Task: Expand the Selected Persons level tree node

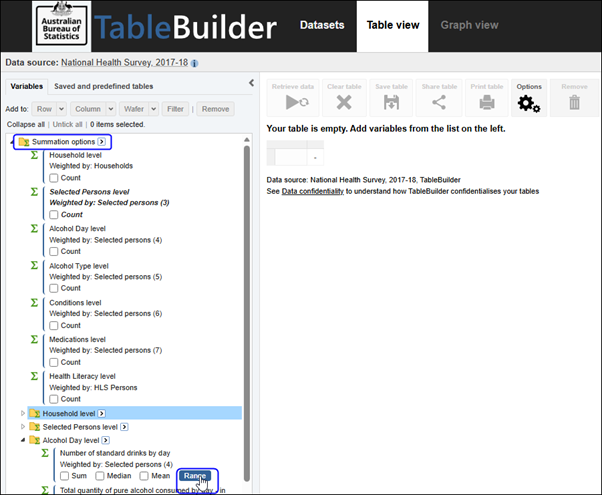Action: (x=23, y=427)
